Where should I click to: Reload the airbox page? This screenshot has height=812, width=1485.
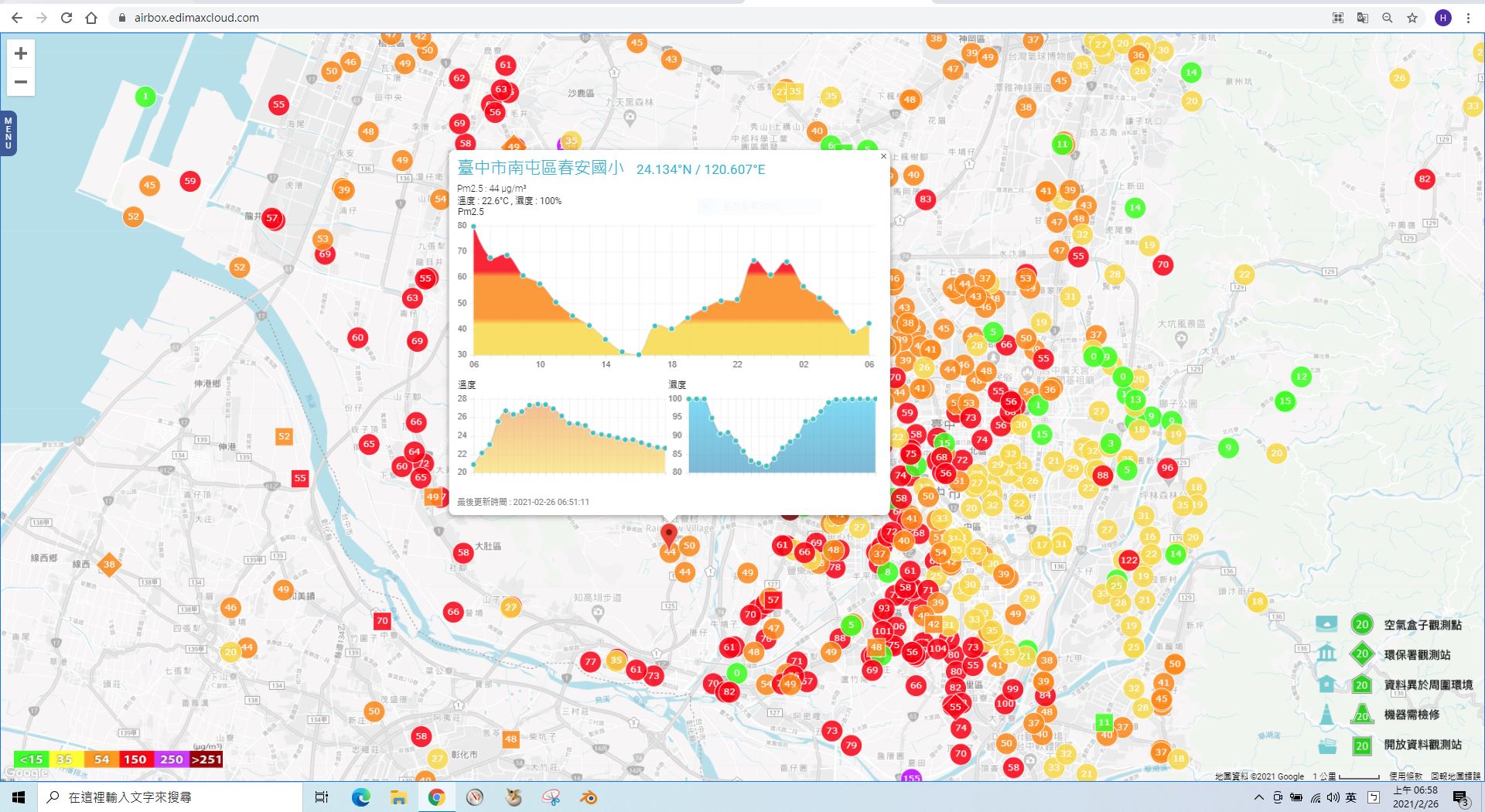pos(67,18)
